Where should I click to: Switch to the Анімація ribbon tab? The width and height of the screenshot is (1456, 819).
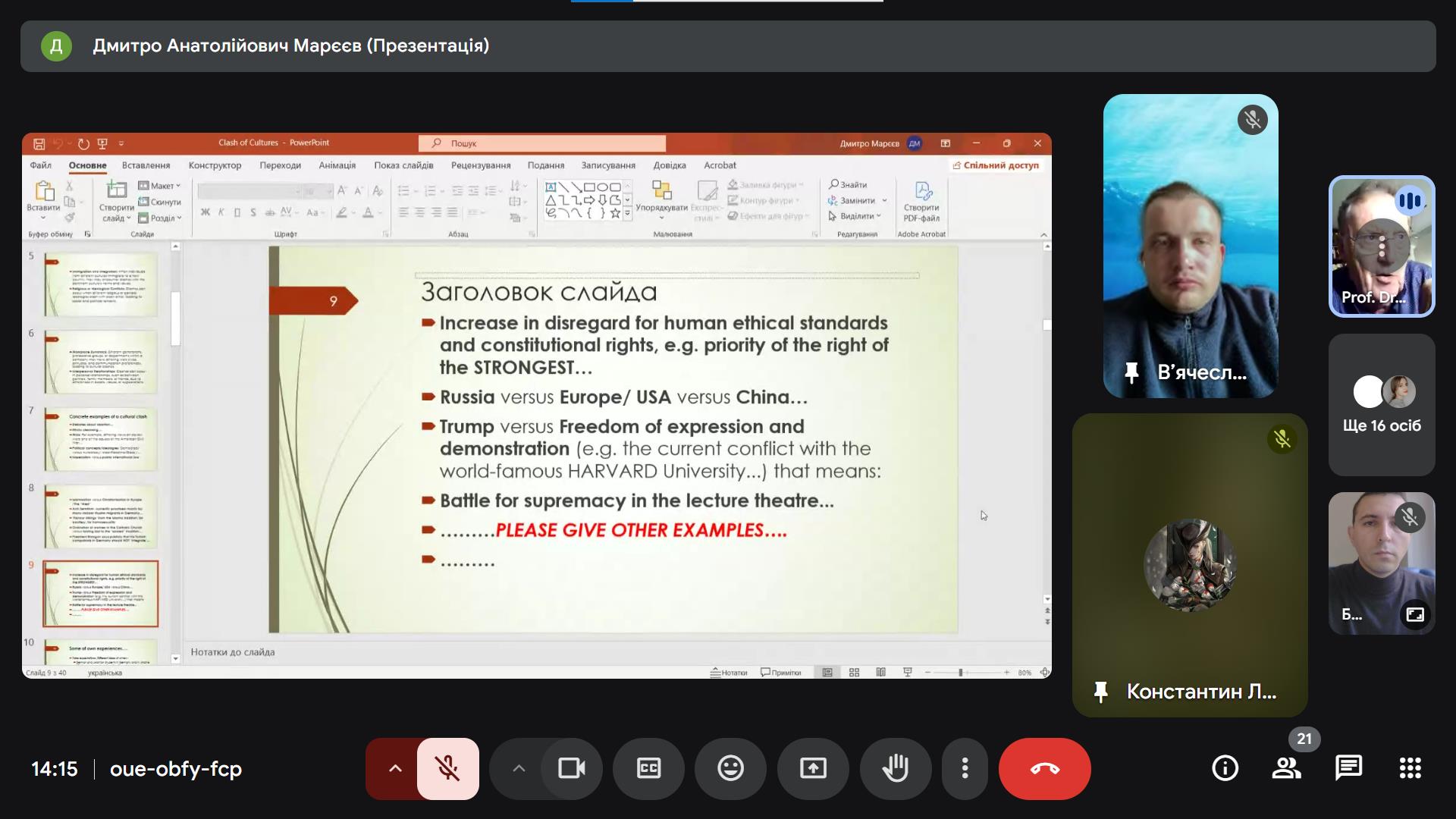click(x=337, y=165)
